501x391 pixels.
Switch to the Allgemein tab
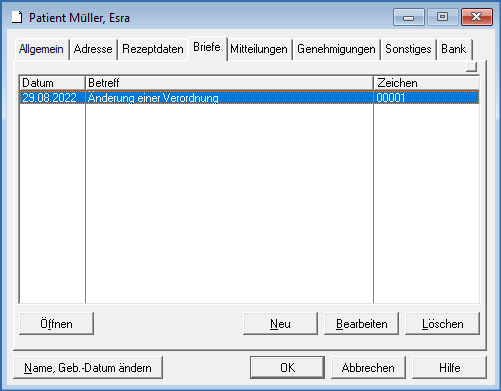coord(41,49)
